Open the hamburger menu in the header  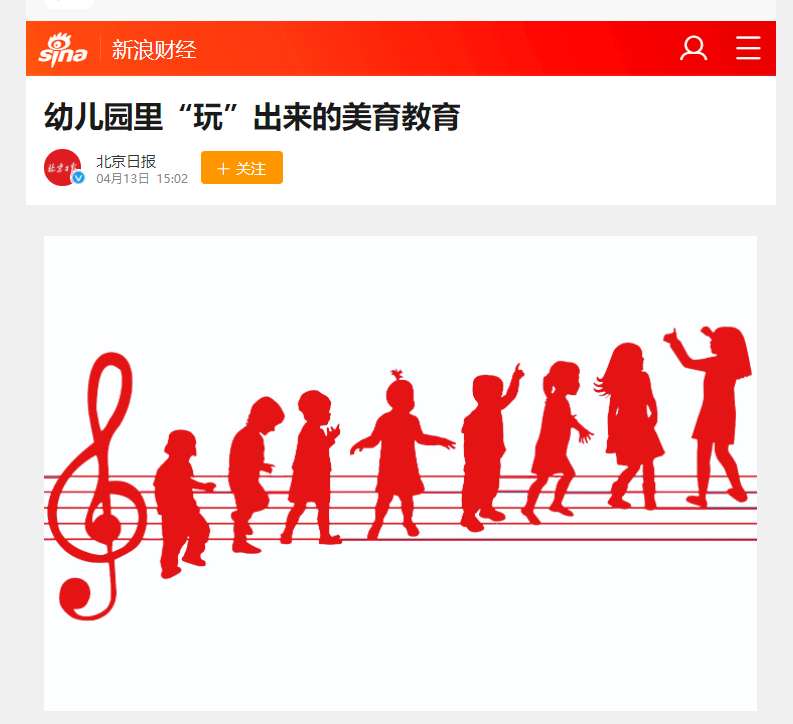(x=748, y=48)
